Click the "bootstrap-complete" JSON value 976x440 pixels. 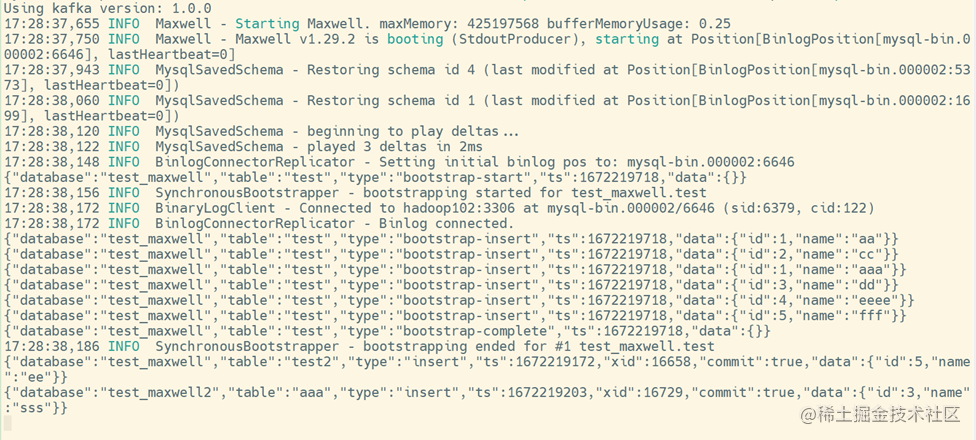click(477, 330)
